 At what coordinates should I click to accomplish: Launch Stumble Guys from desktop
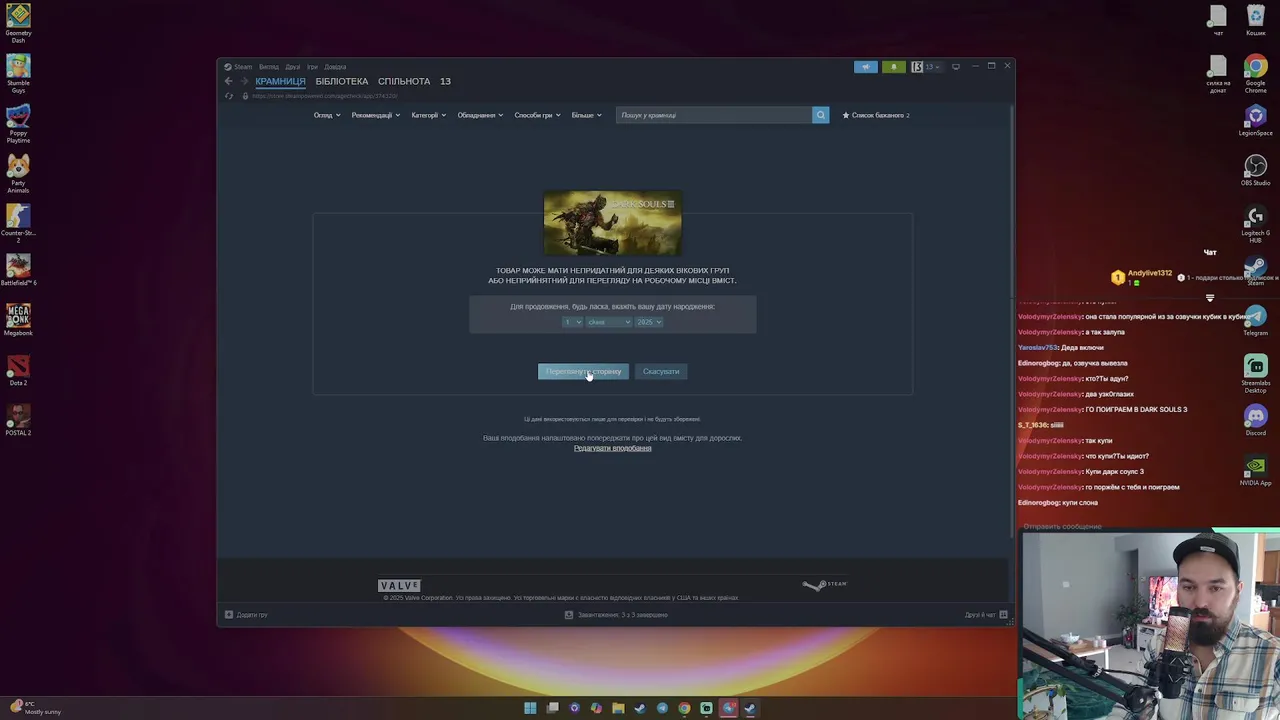tap(18, 73)
